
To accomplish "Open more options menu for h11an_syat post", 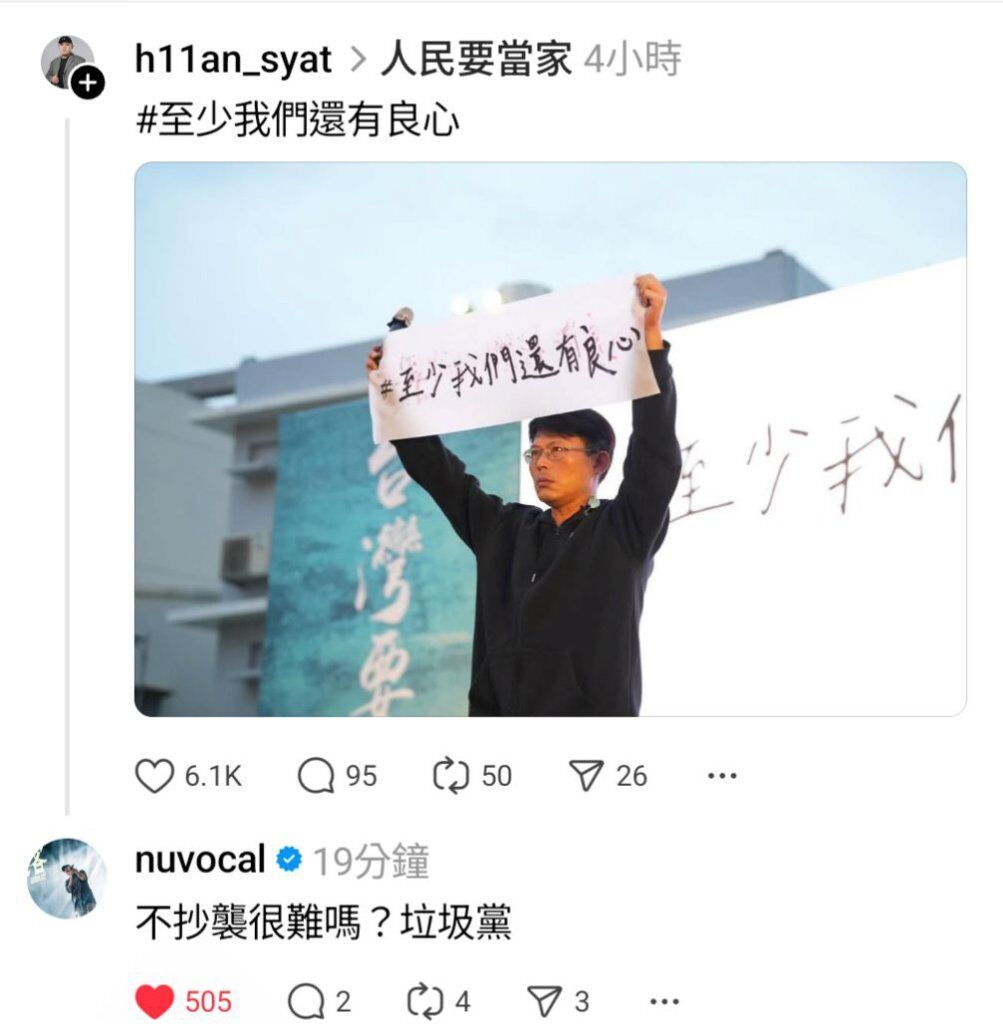I will coord(722,776).
